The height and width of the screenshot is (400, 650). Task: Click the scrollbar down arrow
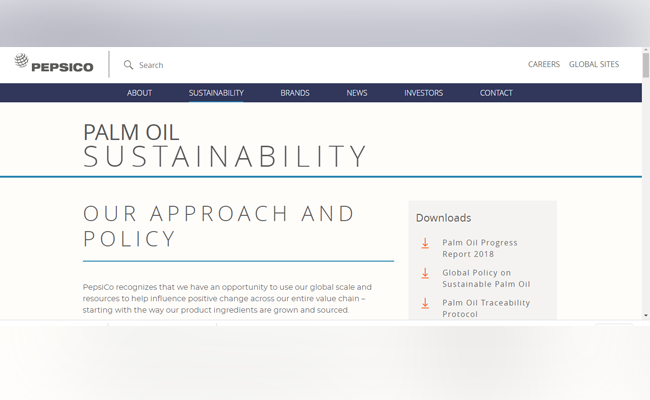click(645, 315)
